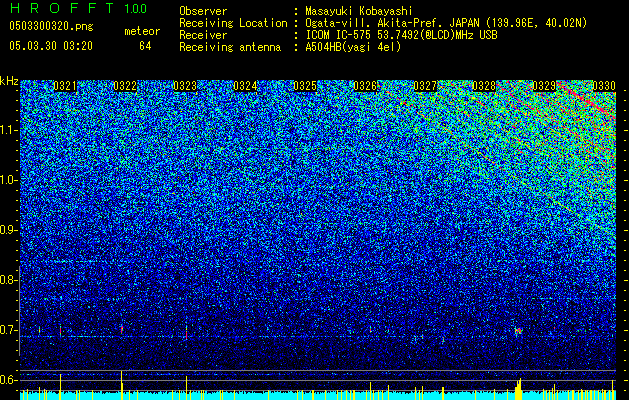Click the 0326 time marker
This screenshot has height=400, width=629.
pyautogui.click(x=365, y=86)
